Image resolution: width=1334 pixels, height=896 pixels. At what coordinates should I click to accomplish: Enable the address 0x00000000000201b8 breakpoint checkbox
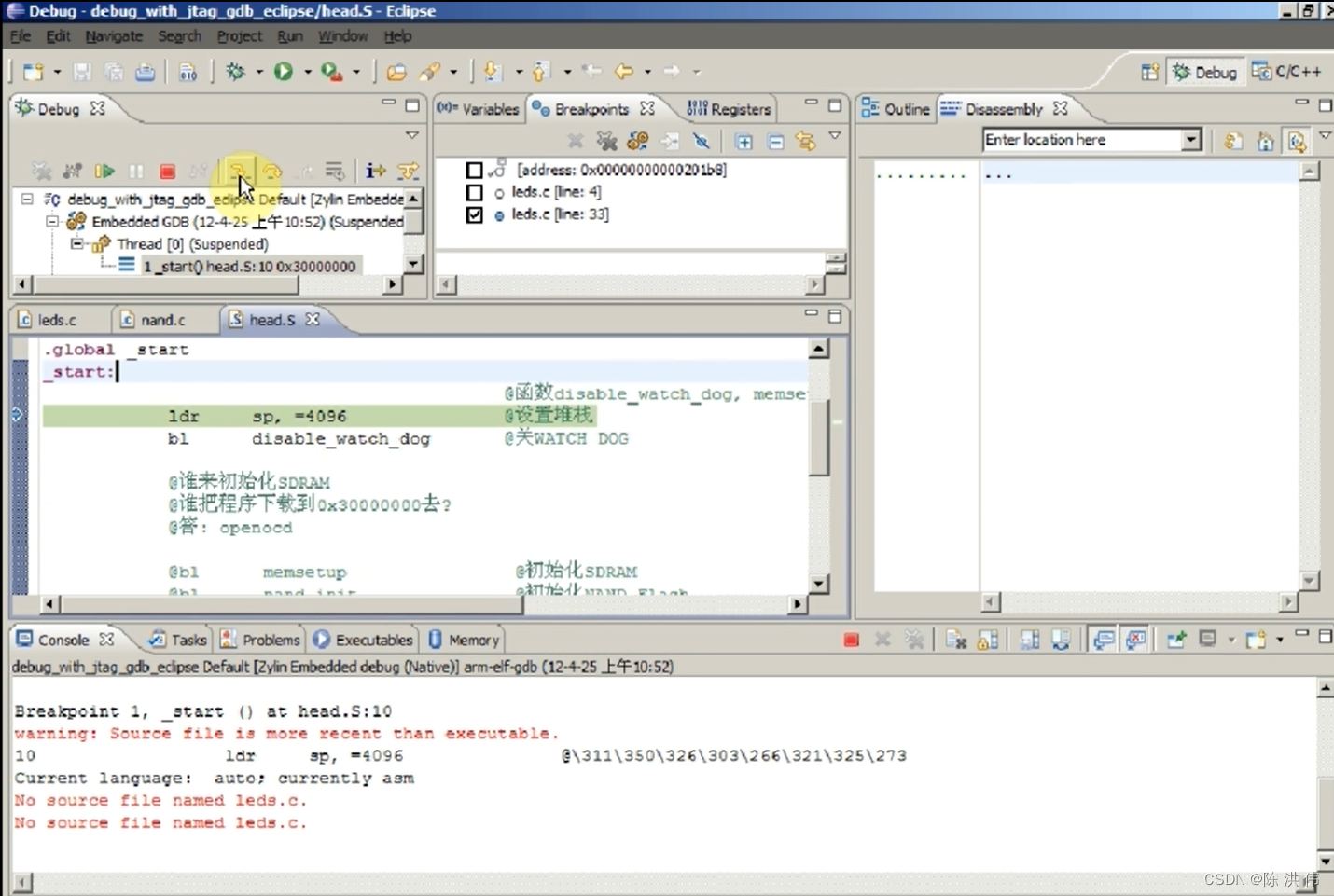coord(474,170)
